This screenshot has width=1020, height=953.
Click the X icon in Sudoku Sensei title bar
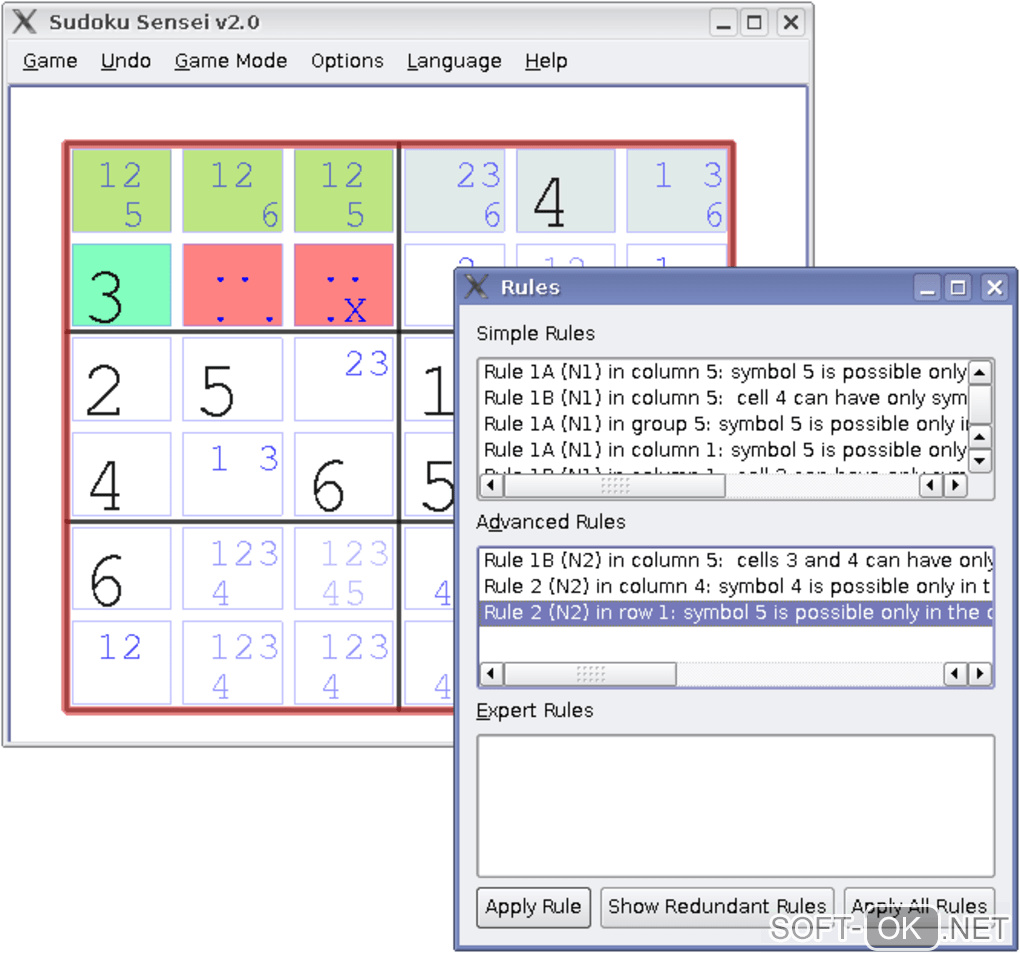(25, 22)
